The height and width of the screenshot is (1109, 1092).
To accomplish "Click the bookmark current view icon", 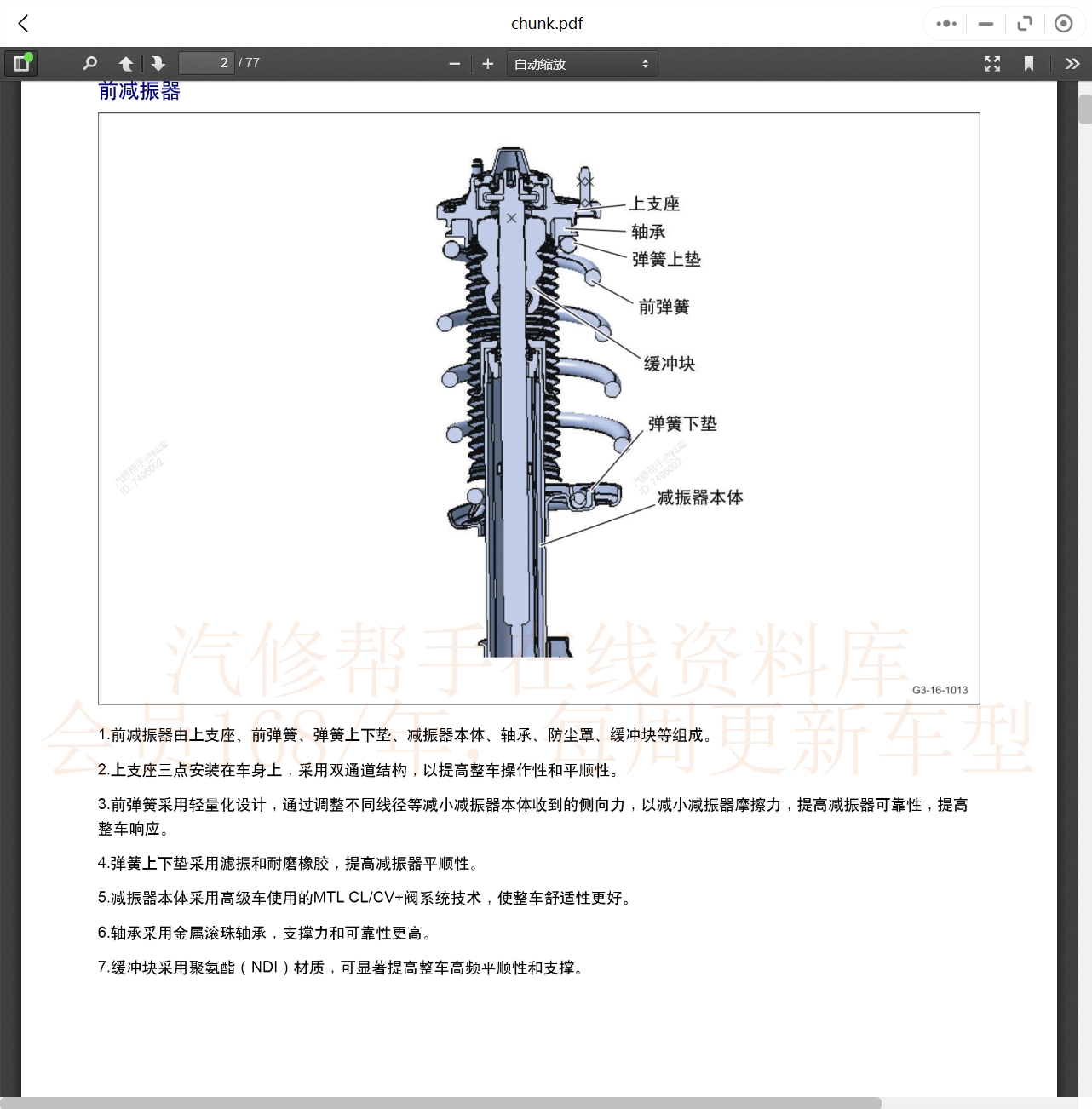I will [x=1029, y=63].
